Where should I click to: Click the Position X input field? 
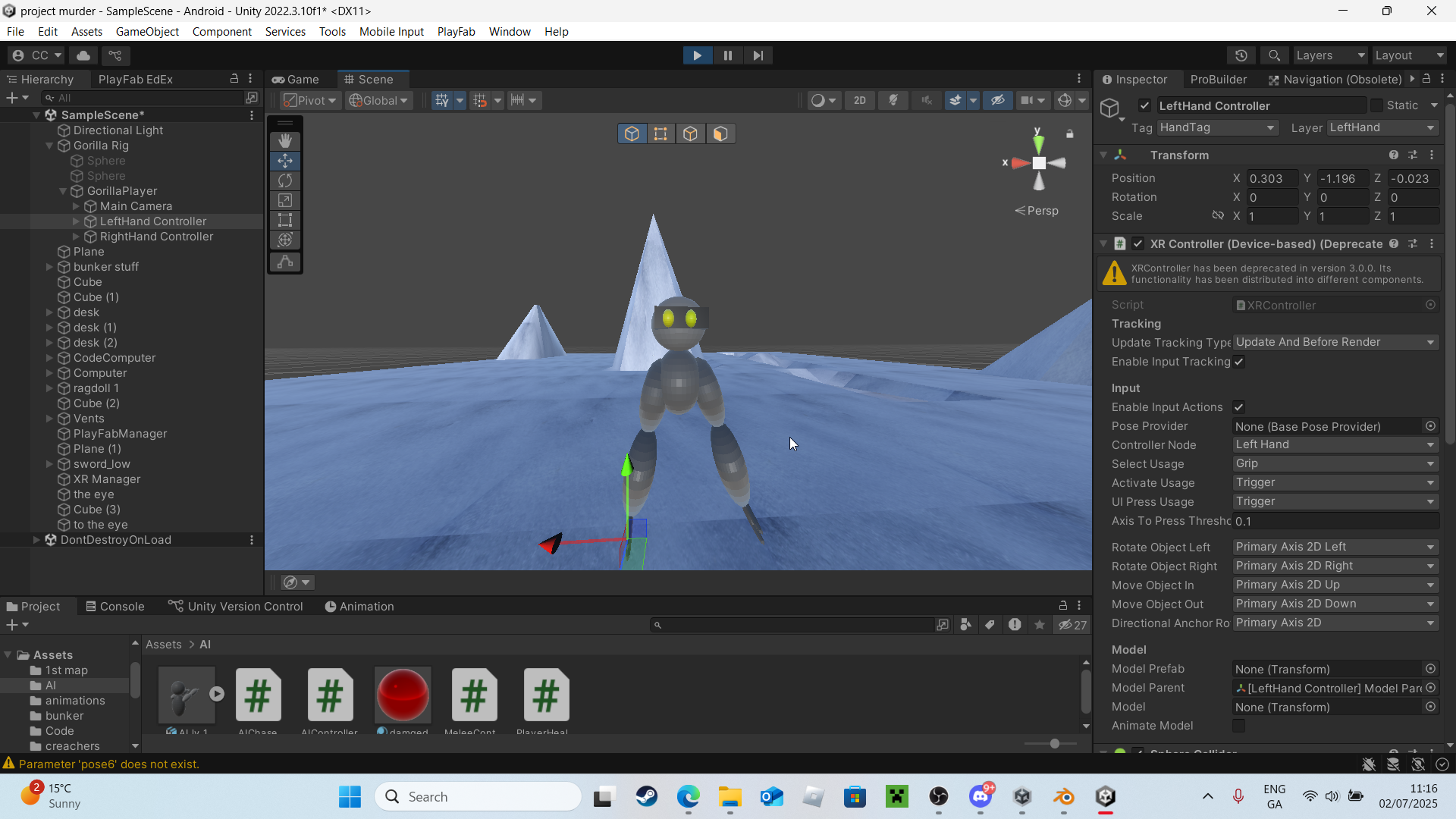click(x=1272, y=178)
